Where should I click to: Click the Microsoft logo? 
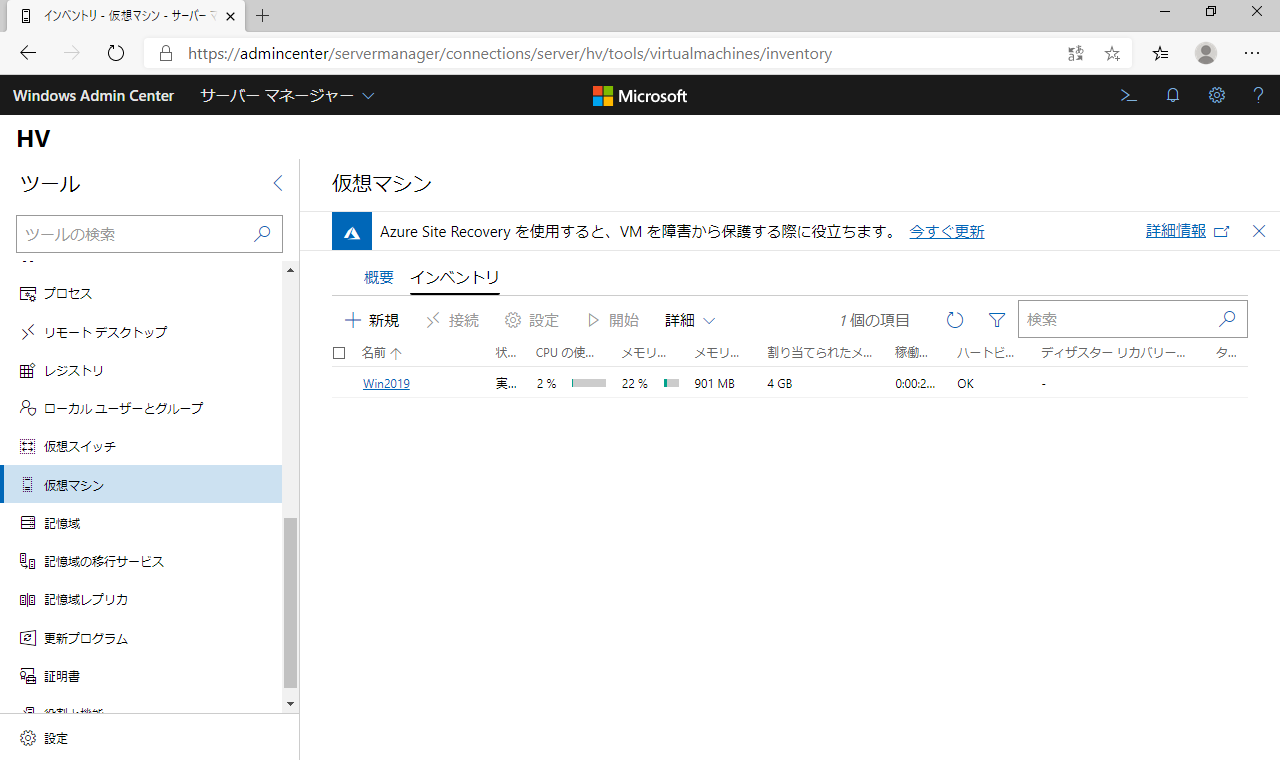click(640, 96)
